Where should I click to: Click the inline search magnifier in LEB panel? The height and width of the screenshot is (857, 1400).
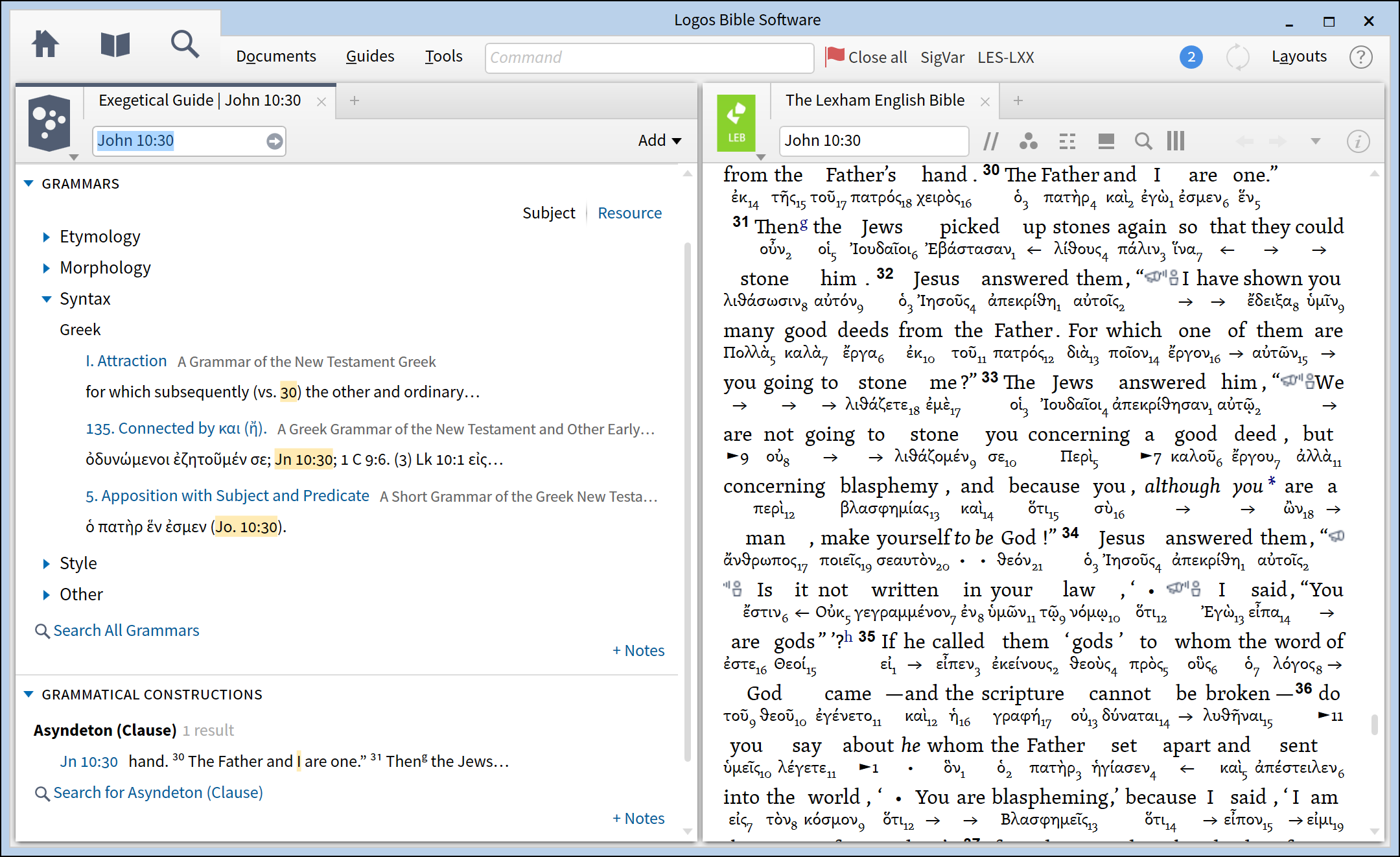tap(1143, 141)
